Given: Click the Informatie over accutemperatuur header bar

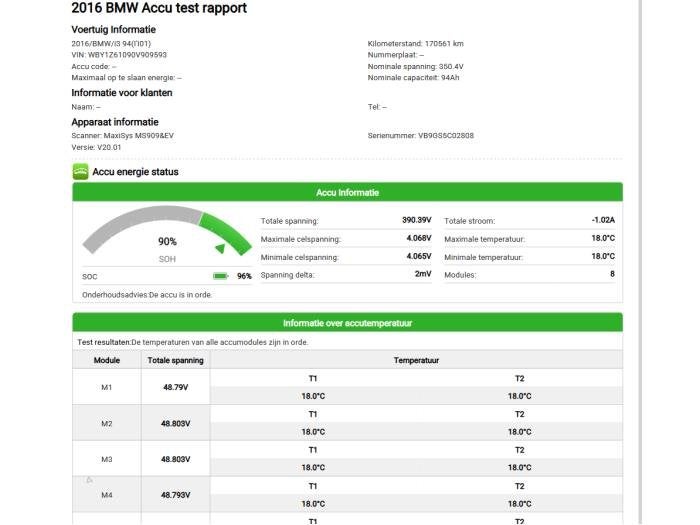Looking at the screenshot, I should [347, 323].
